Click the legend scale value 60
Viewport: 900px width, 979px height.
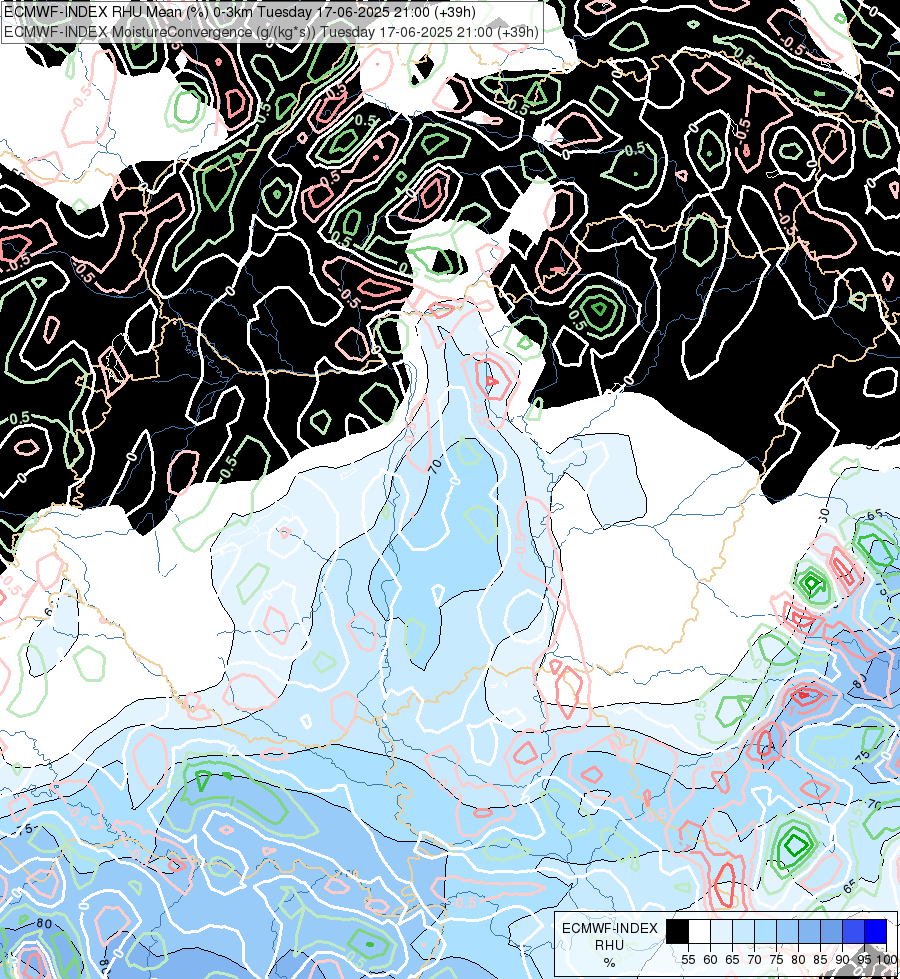[711, 960]
